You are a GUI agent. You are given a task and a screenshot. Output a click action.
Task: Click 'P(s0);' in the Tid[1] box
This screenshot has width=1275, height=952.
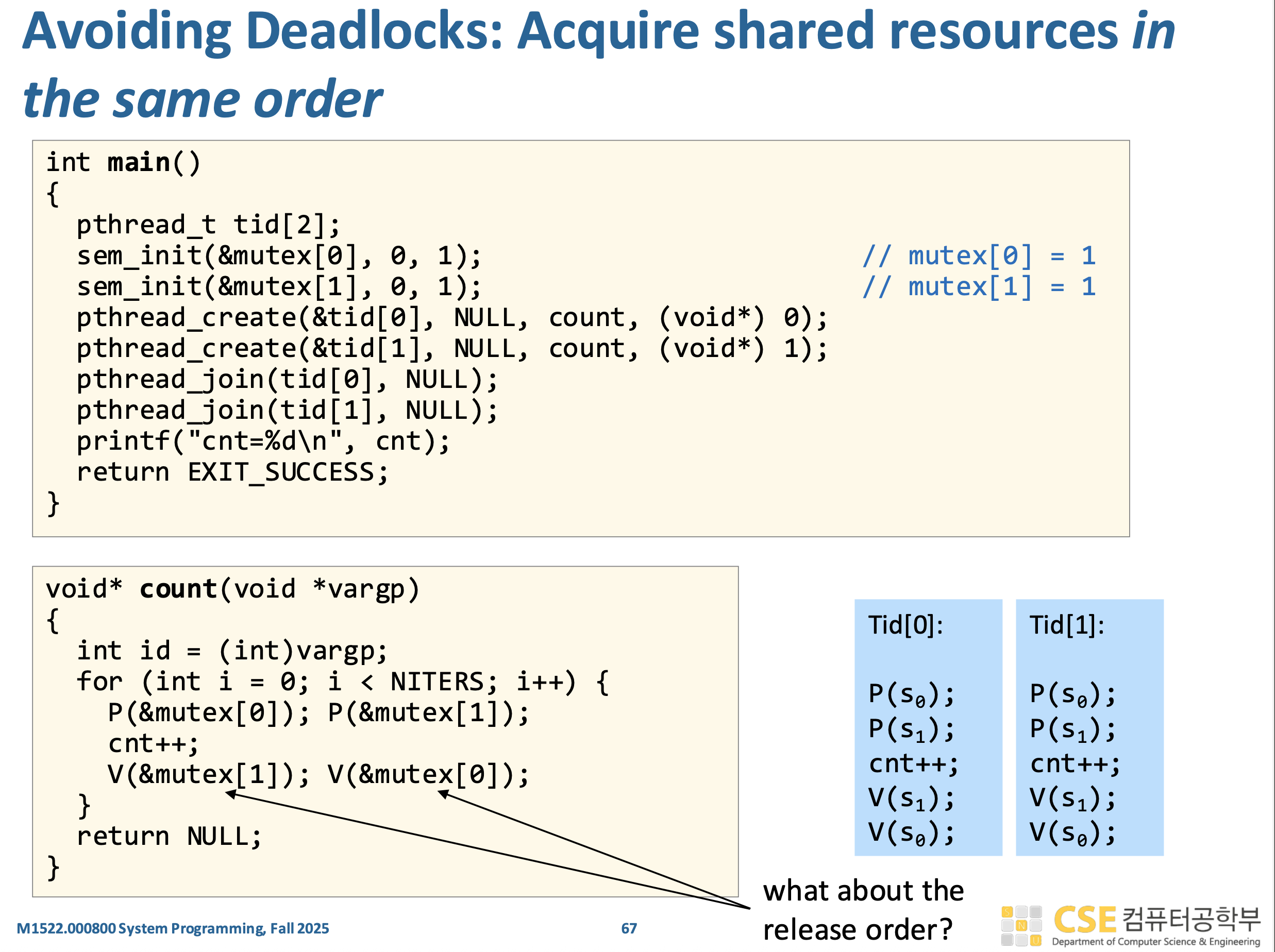1072,695
